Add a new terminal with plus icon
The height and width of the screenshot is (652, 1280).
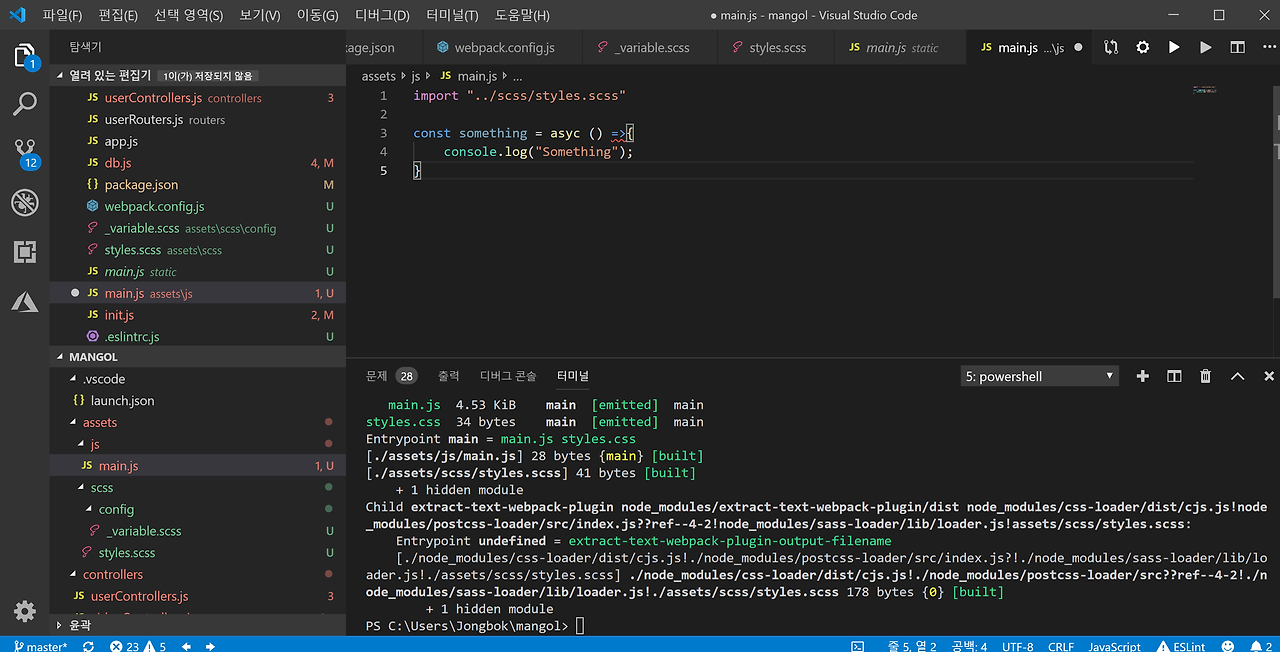1143,376
